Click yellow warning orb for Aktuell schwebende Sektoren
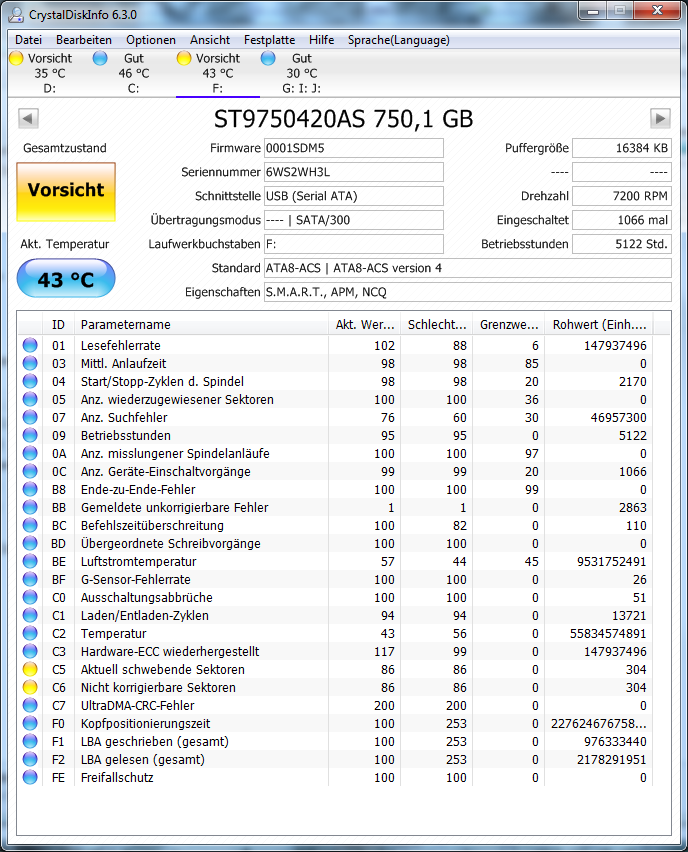The height and width of the screenshot is (852, 688). 30,669
